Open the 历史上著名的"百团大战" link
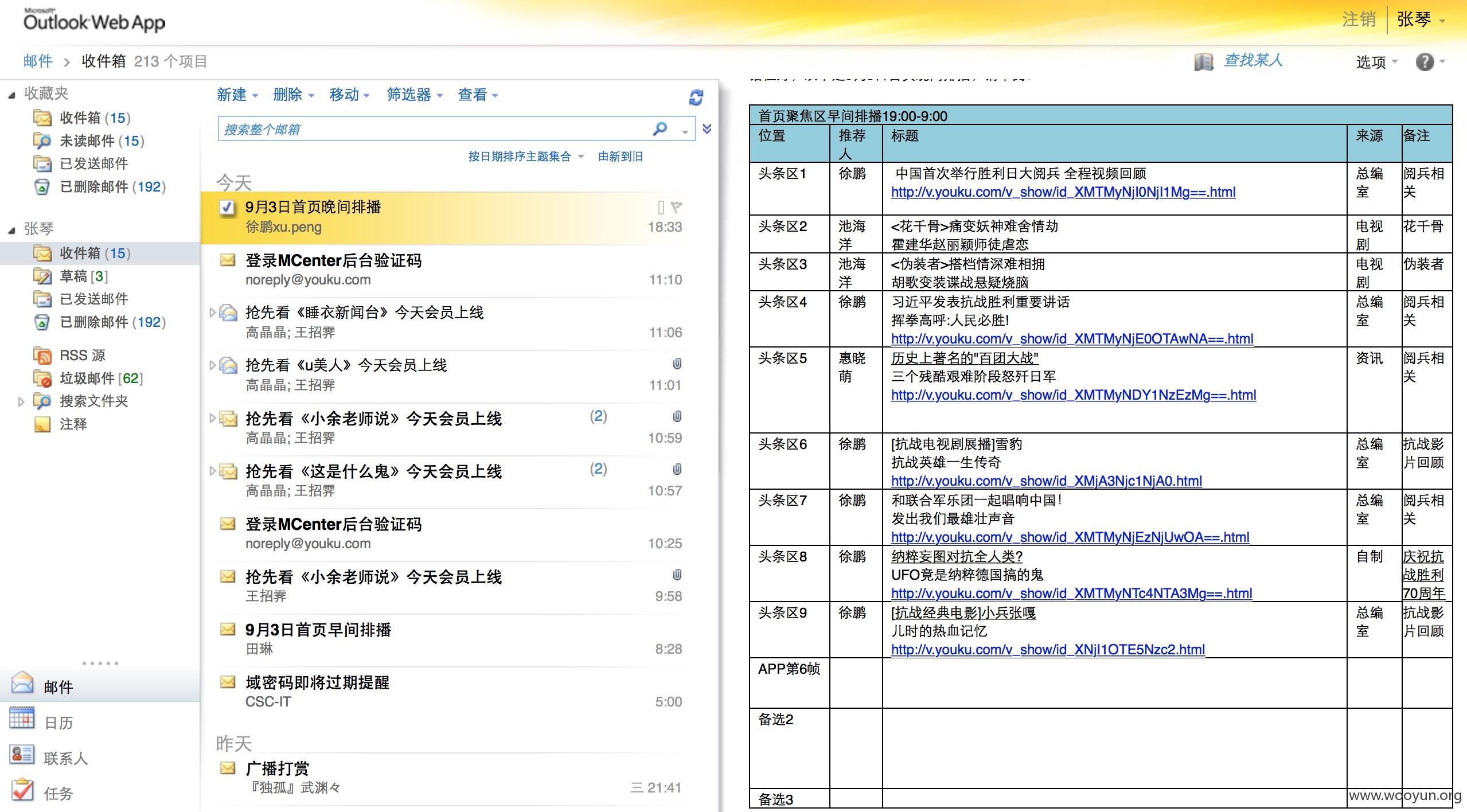This screenshot has width=1467, height=812. 965,358
